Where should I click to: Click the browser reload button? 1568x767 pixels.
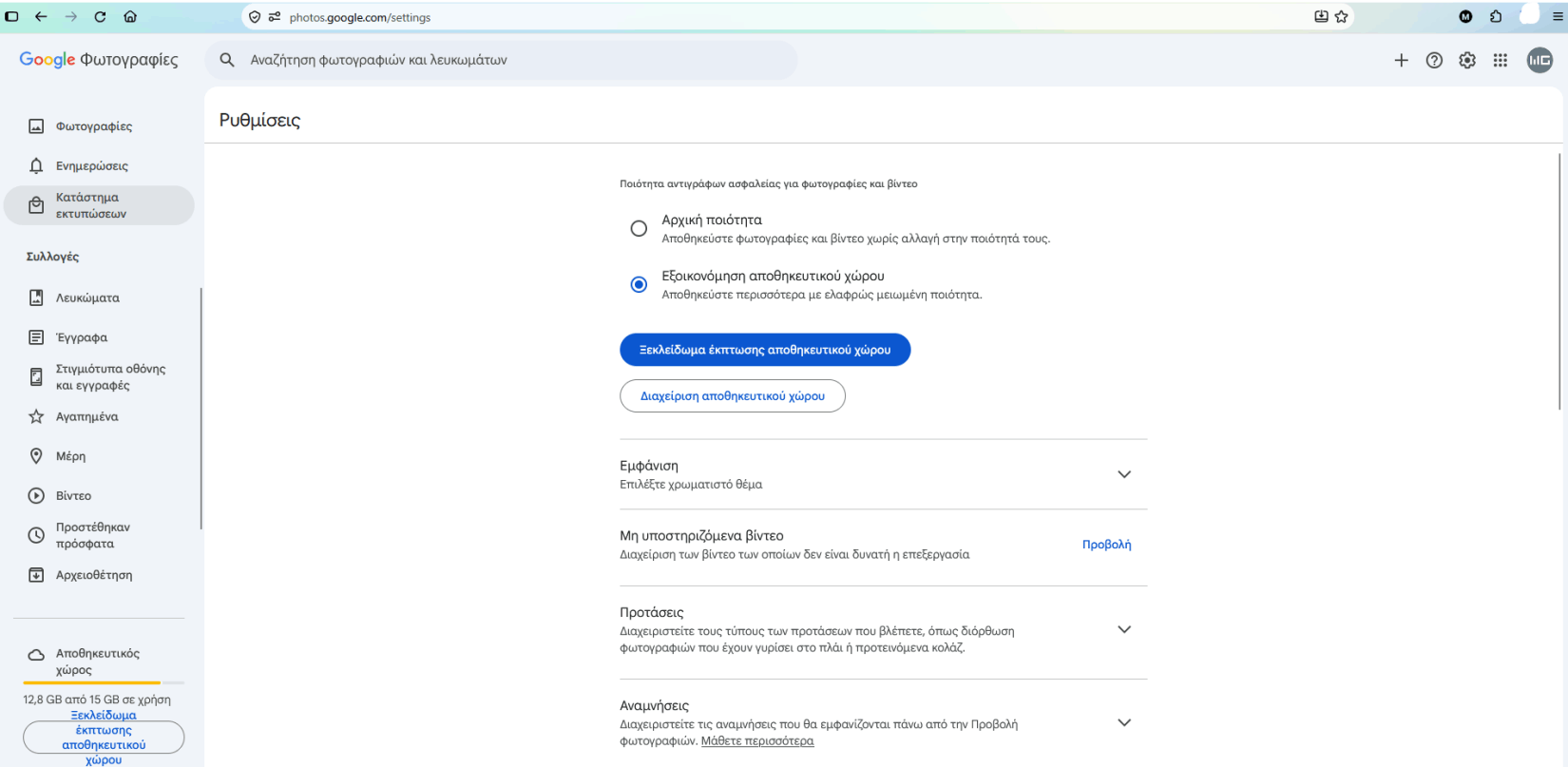point(100,17)
